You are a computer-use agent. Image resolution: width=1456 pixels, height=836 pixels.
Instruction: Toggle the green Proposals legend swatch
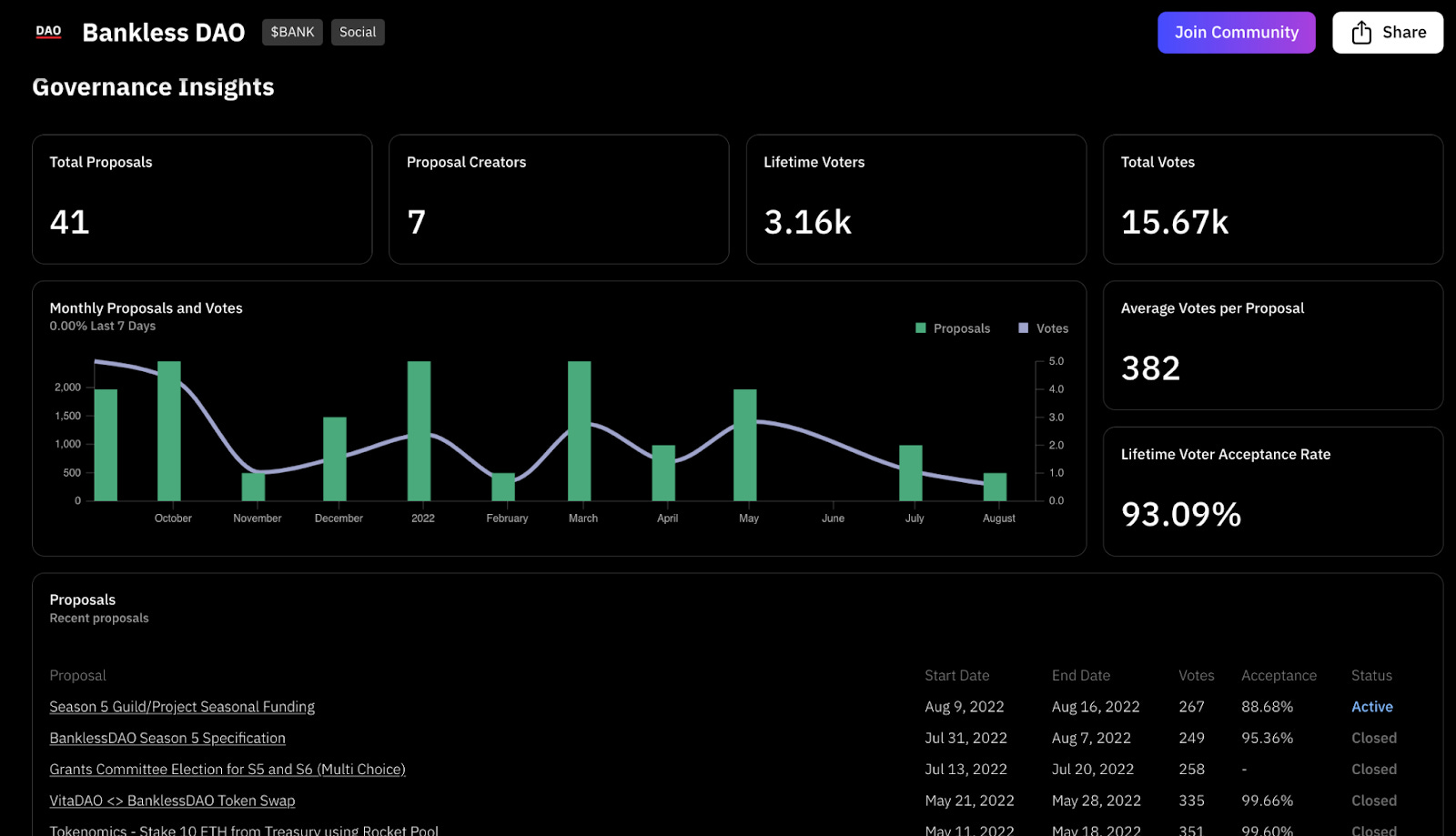coord(920,328)
